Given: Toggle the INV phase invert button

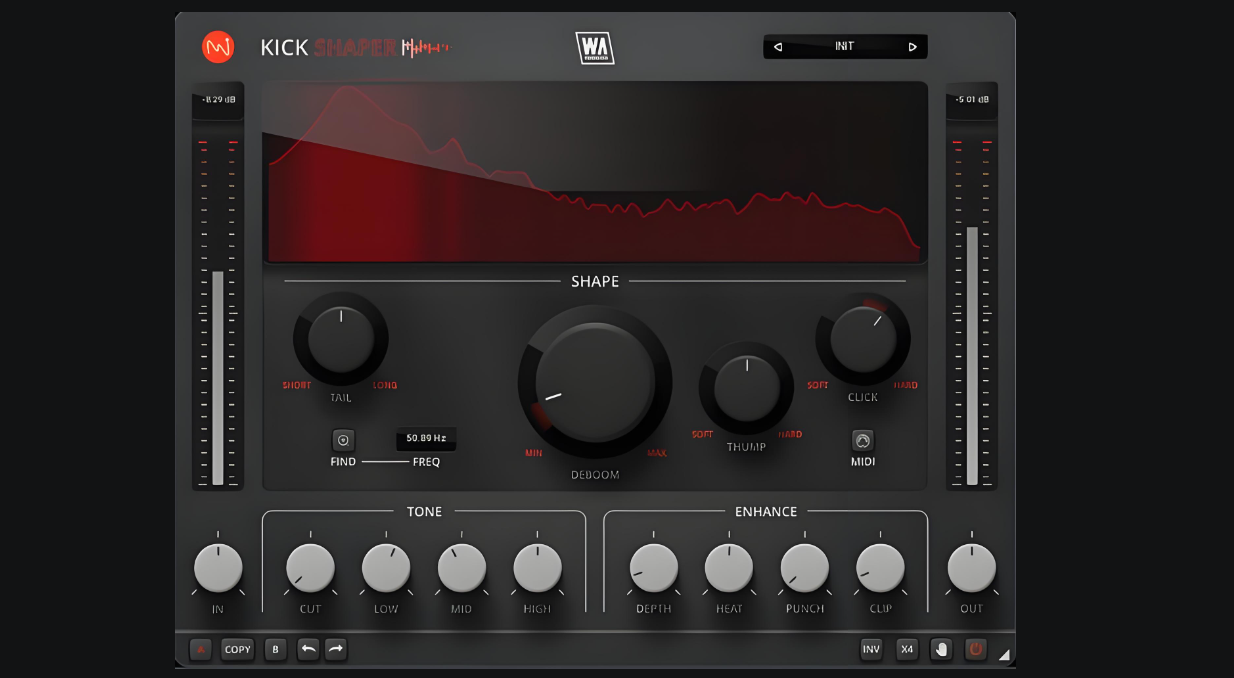Looking at the screenshot, I should (x=871, y=649).
